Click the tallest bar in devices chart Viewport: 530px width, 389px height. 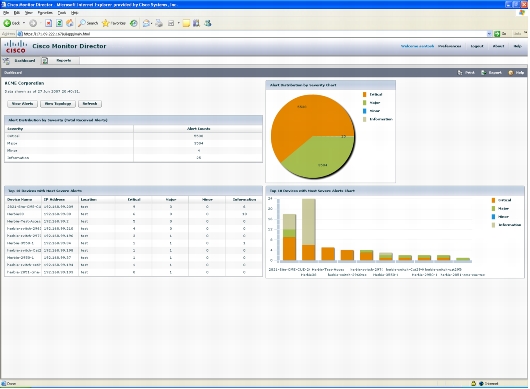[309, 230]
